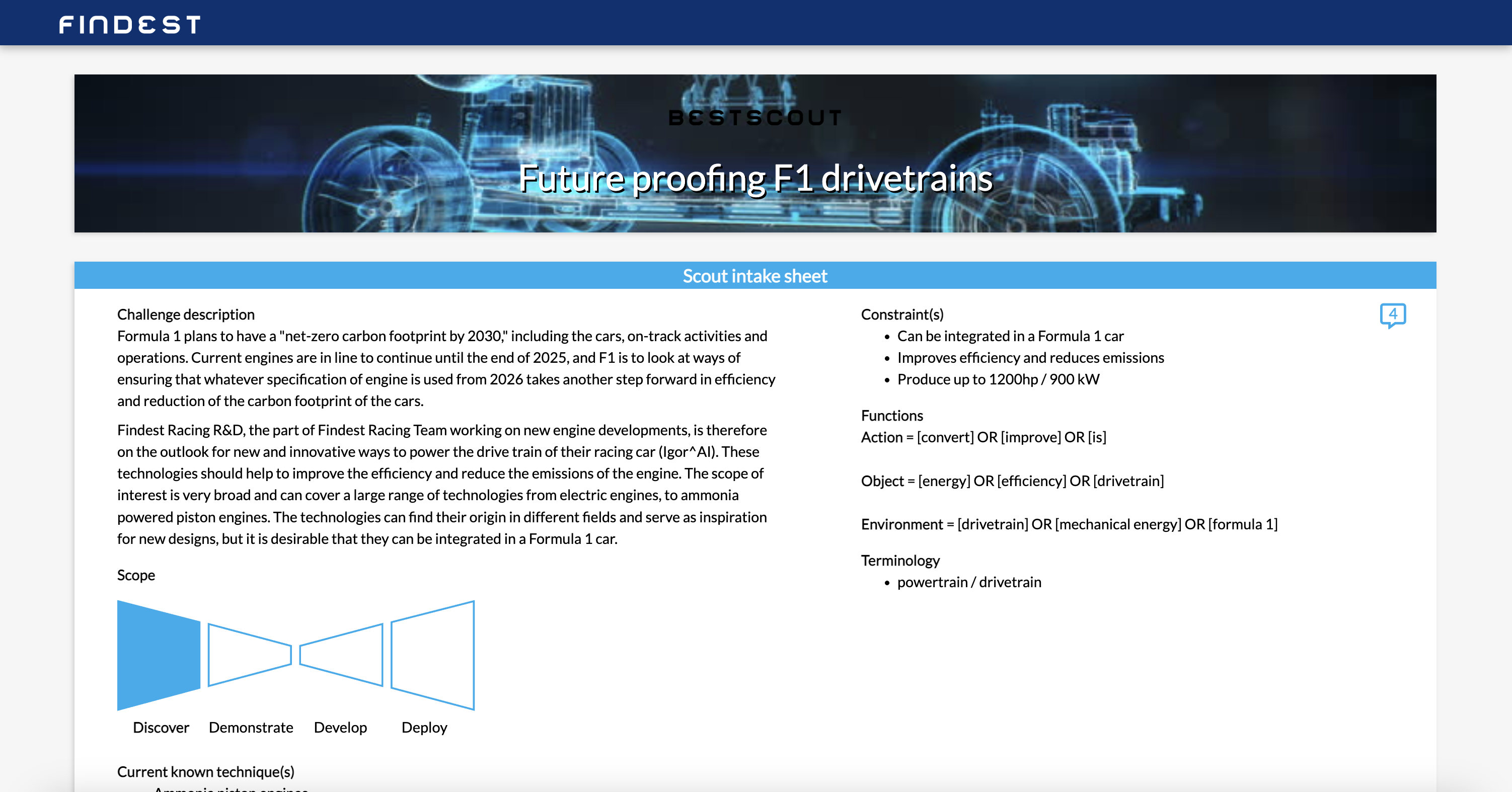The image size is (1512, 792).
Task: Click the 'powertrain / drivetrain' bullet
Action: pyautogui.click(x=969, y=582)
